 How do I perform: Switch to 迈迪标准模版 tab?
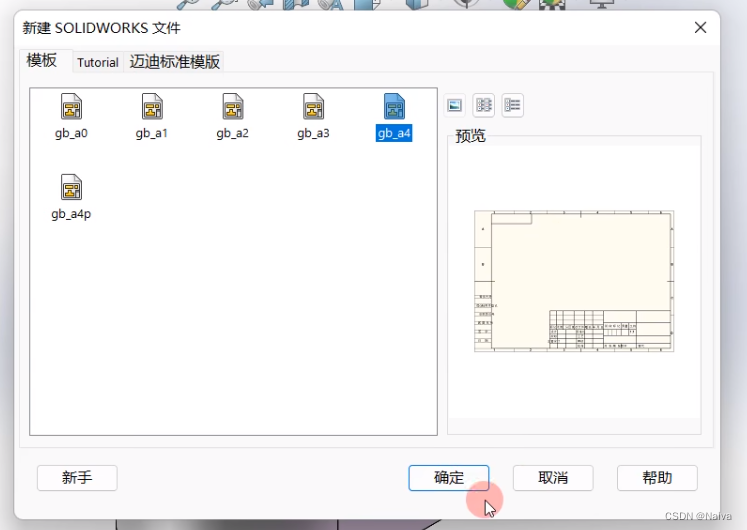pos(174,62)
